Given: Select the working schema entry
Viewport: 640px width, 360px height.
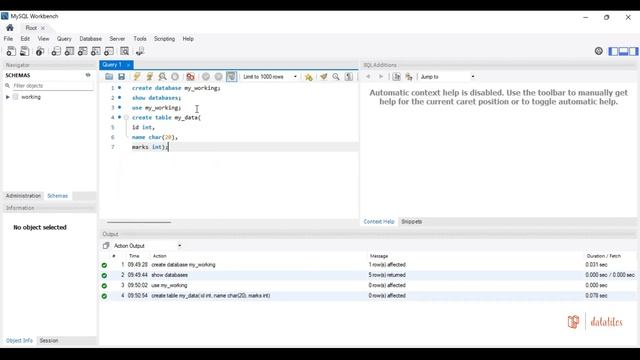Looking at the screenshot, I should click(31, 97).
